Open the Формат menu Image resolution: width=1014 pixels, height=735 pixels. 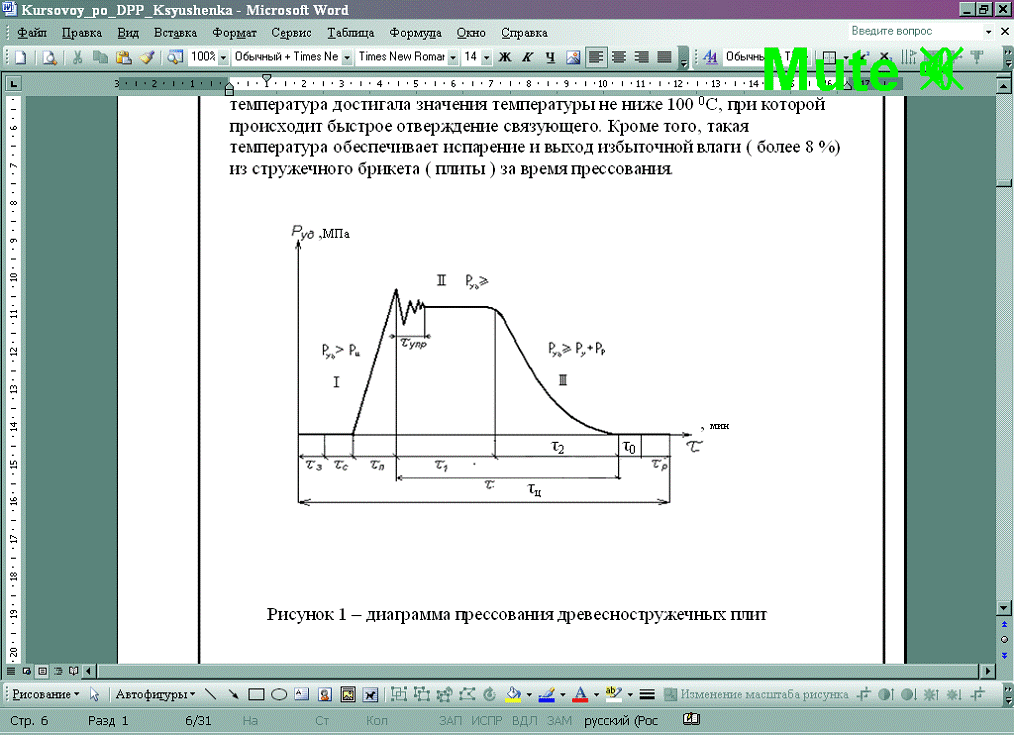click(x=234, y=33)
